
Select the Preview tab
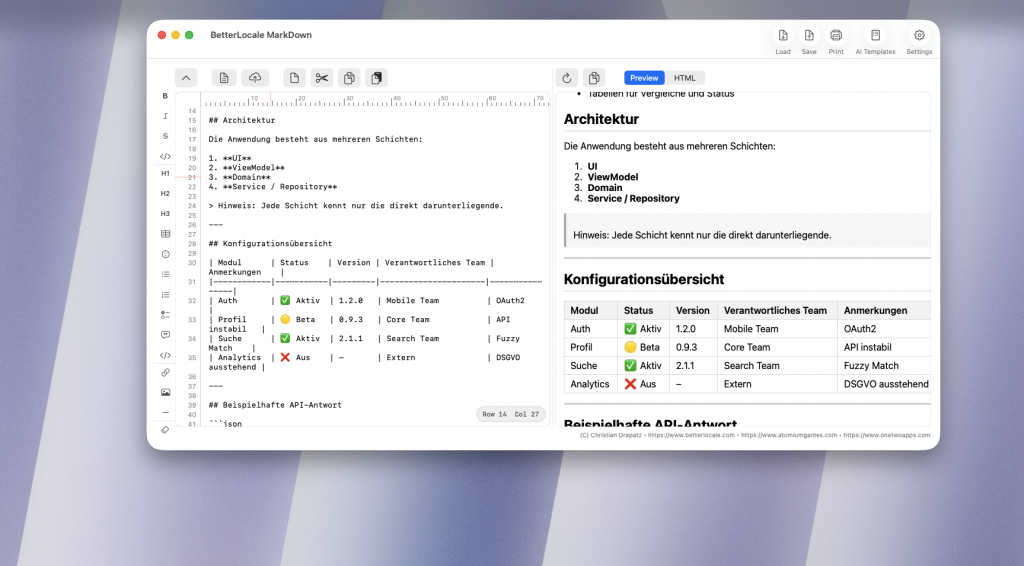pos(644,78)
